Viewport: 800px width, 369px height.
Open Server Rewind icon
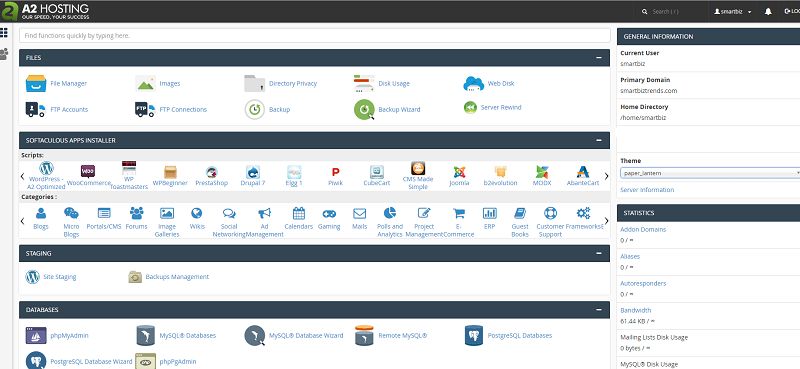(x=470, y=108)
